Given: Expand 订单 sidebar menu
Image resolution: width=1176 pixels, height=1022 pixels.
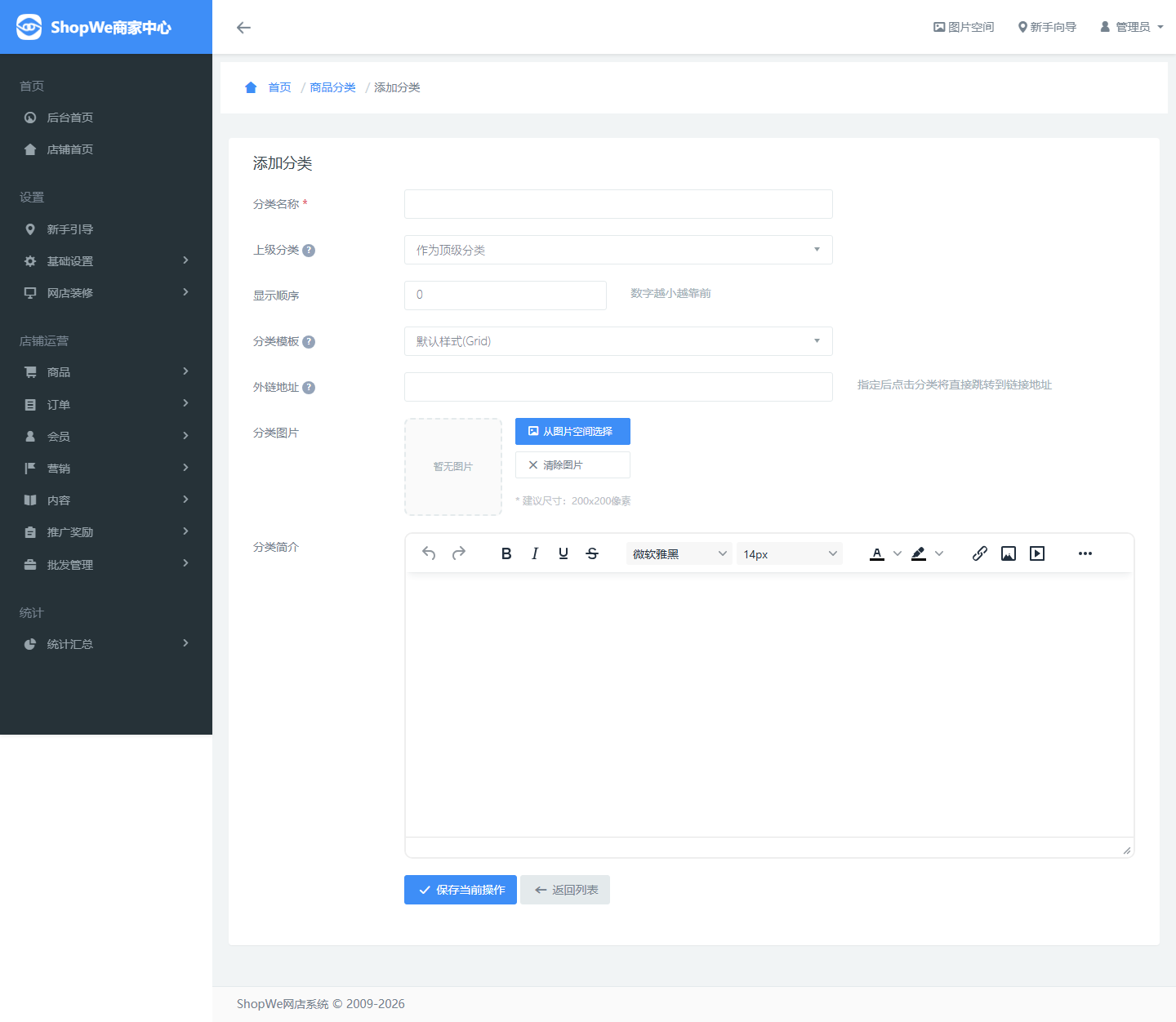Looking at the screenshot, I should [x=106, y=405].
